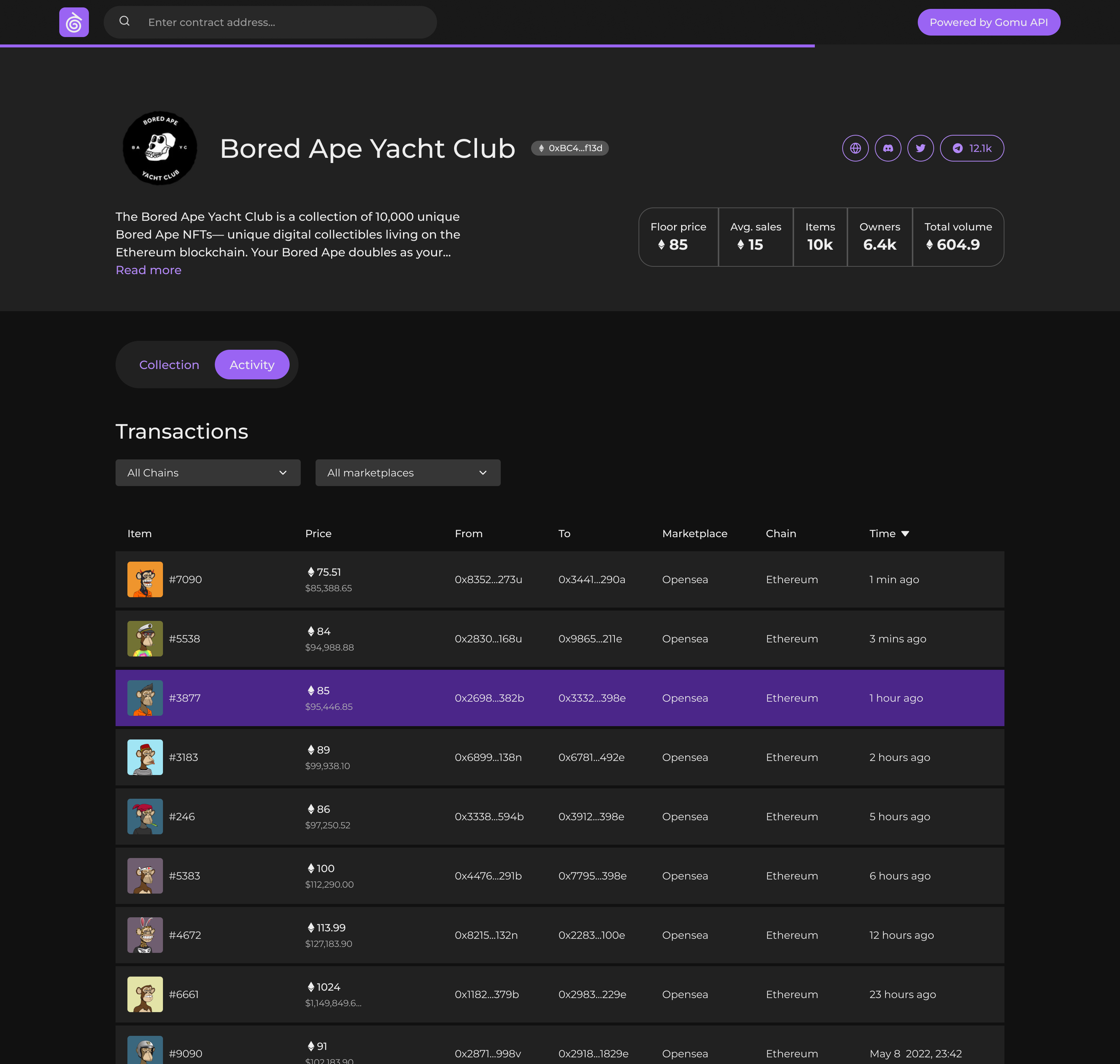Click recipient address 0x6781...492e
The height and width of the screenshot is (1064, 1120).
[591, 757]
